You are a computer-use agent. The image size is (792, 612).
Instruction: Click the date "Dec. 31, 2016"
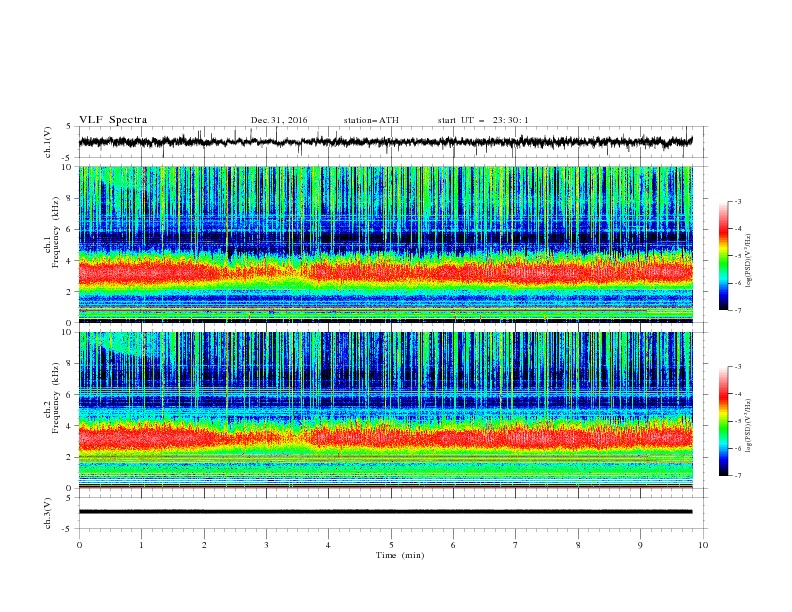pyautogui.click(x=279, y=120)
